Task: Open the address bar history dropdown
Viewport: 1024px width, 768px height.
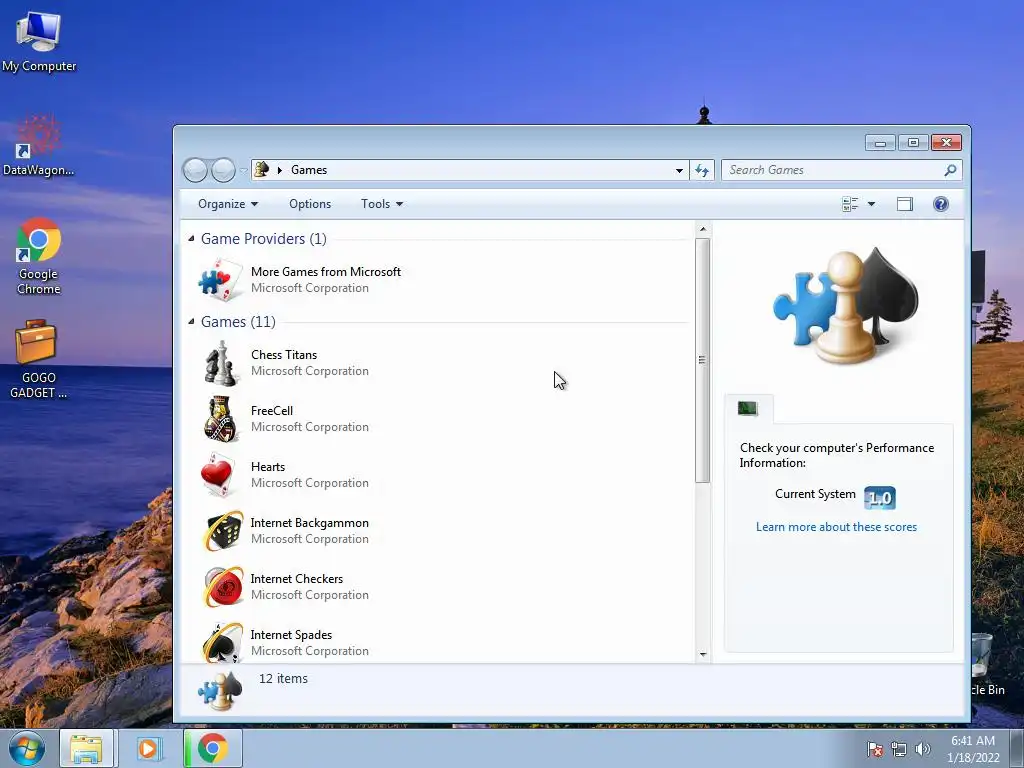Action: pos(679,170)
